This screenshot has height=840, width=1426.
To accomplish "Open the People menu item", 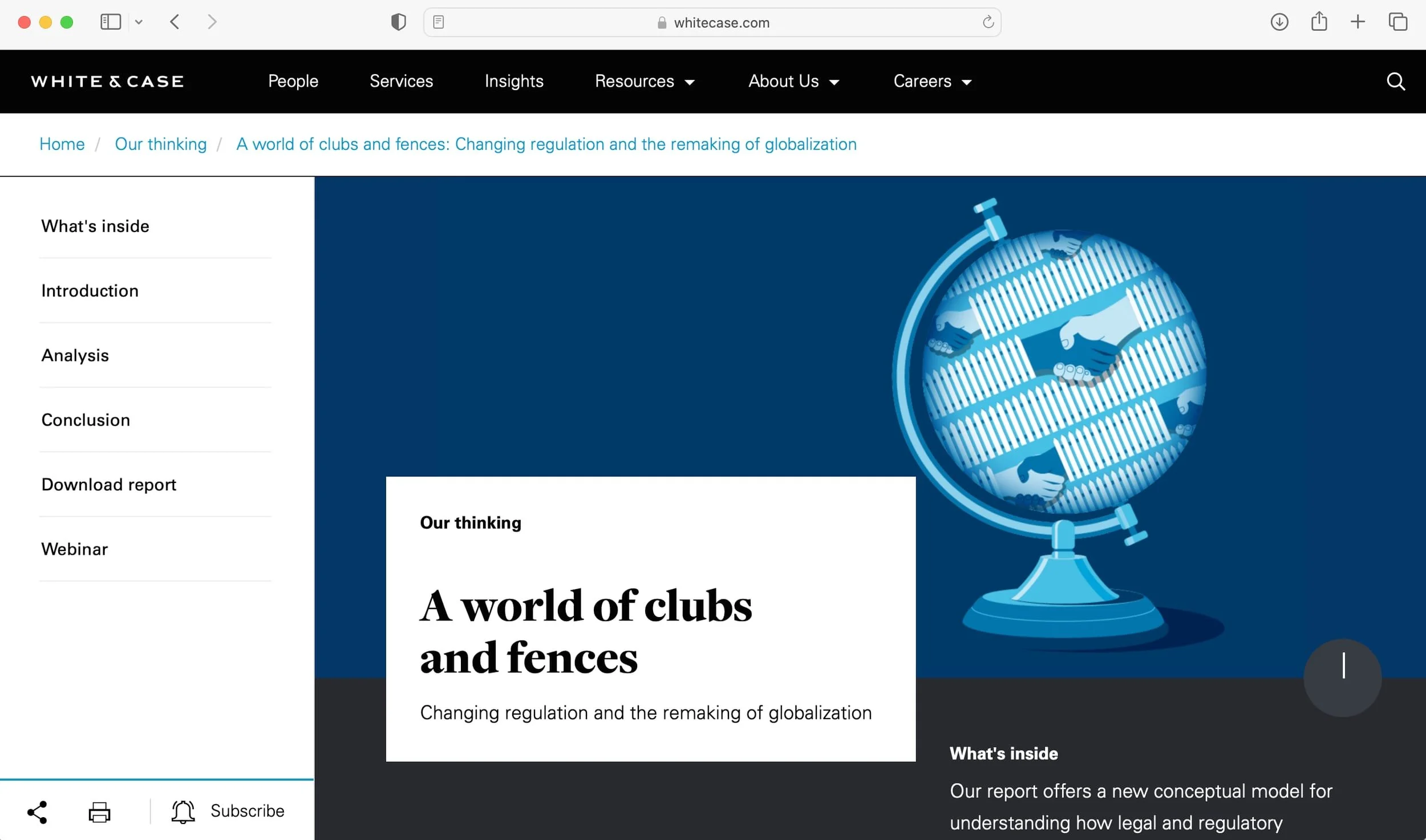I will (293, 82).
